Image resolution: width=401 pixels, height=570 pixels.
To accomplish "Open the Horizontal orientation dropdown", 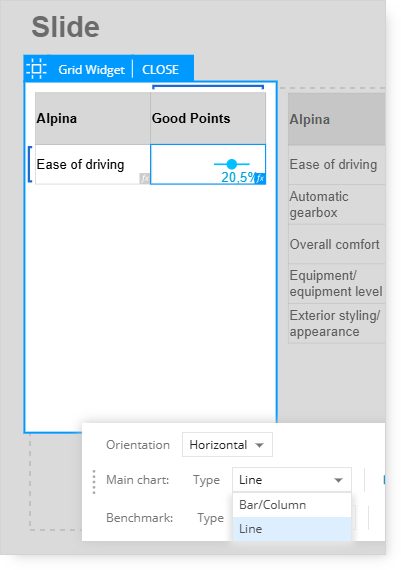I will [x=227, y=445].
